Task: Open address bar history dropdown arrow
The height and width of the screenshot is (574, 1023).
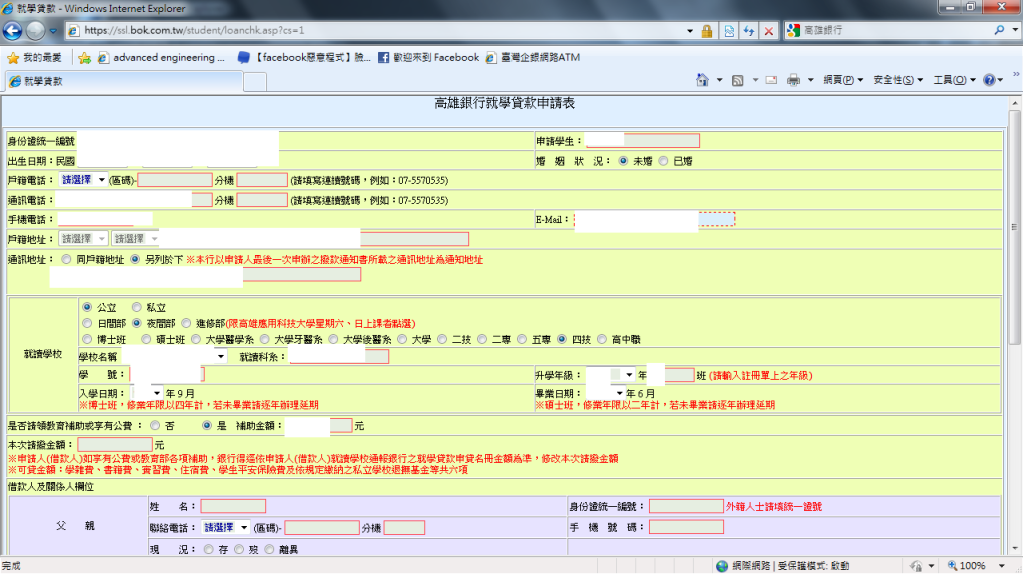Action: pos(690,31)
